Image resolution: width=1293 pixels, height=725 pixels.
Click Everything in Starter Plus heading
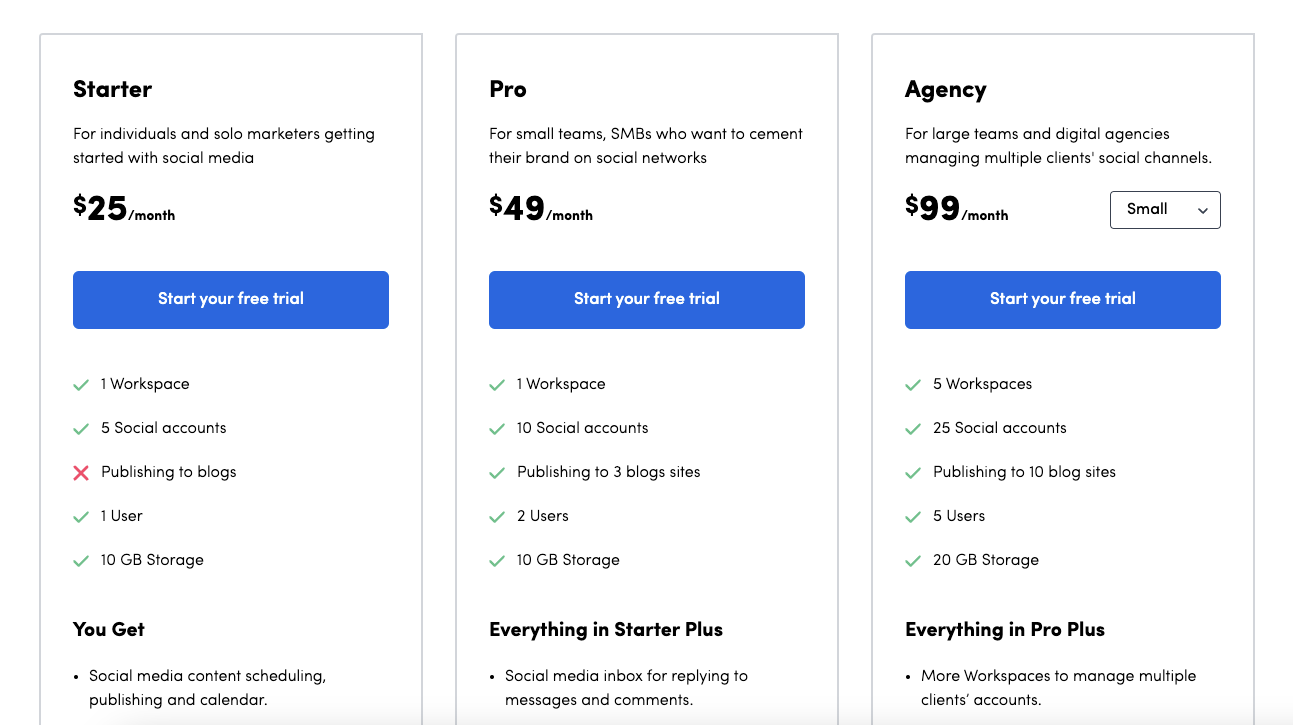pos(606,629)
